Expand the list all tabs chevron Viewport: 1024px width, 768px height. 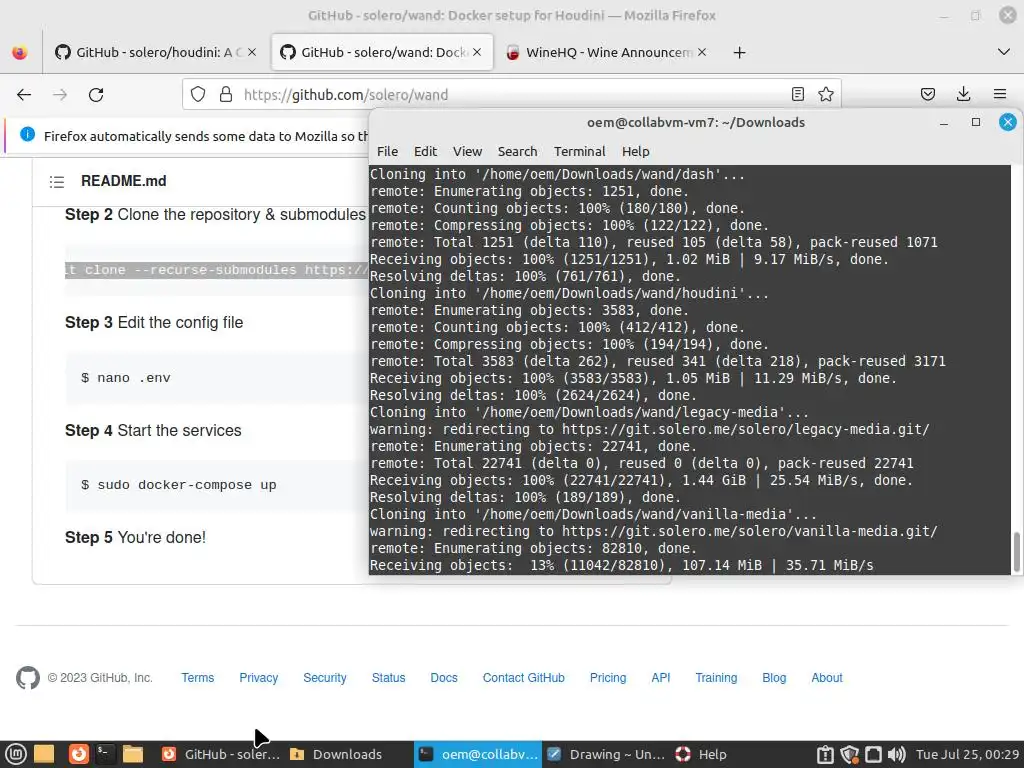click(1004, 52)
